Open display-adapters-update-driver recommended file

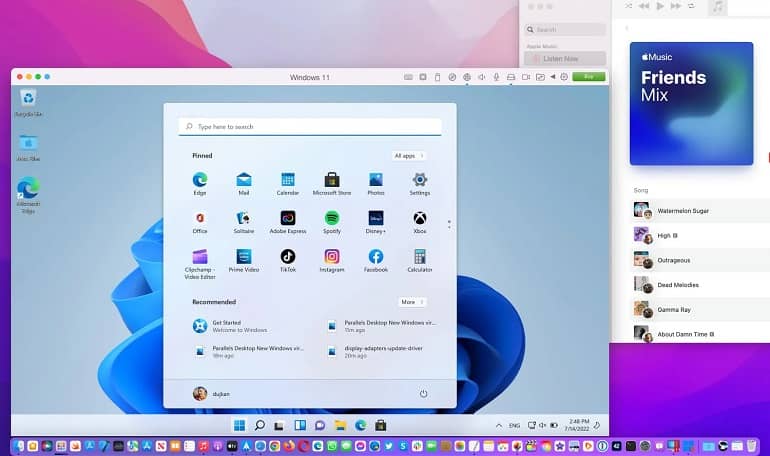click(375, 351)
